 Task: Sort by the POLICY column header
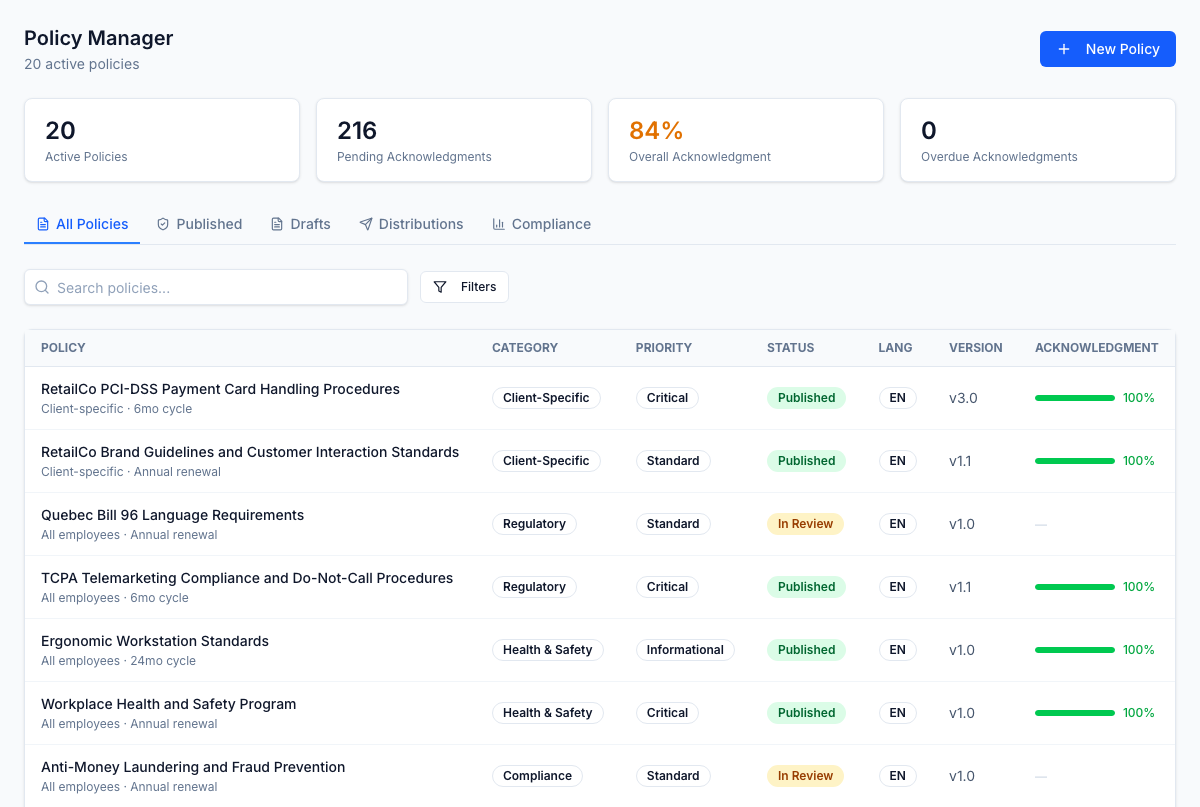click(x=63, y=348)
